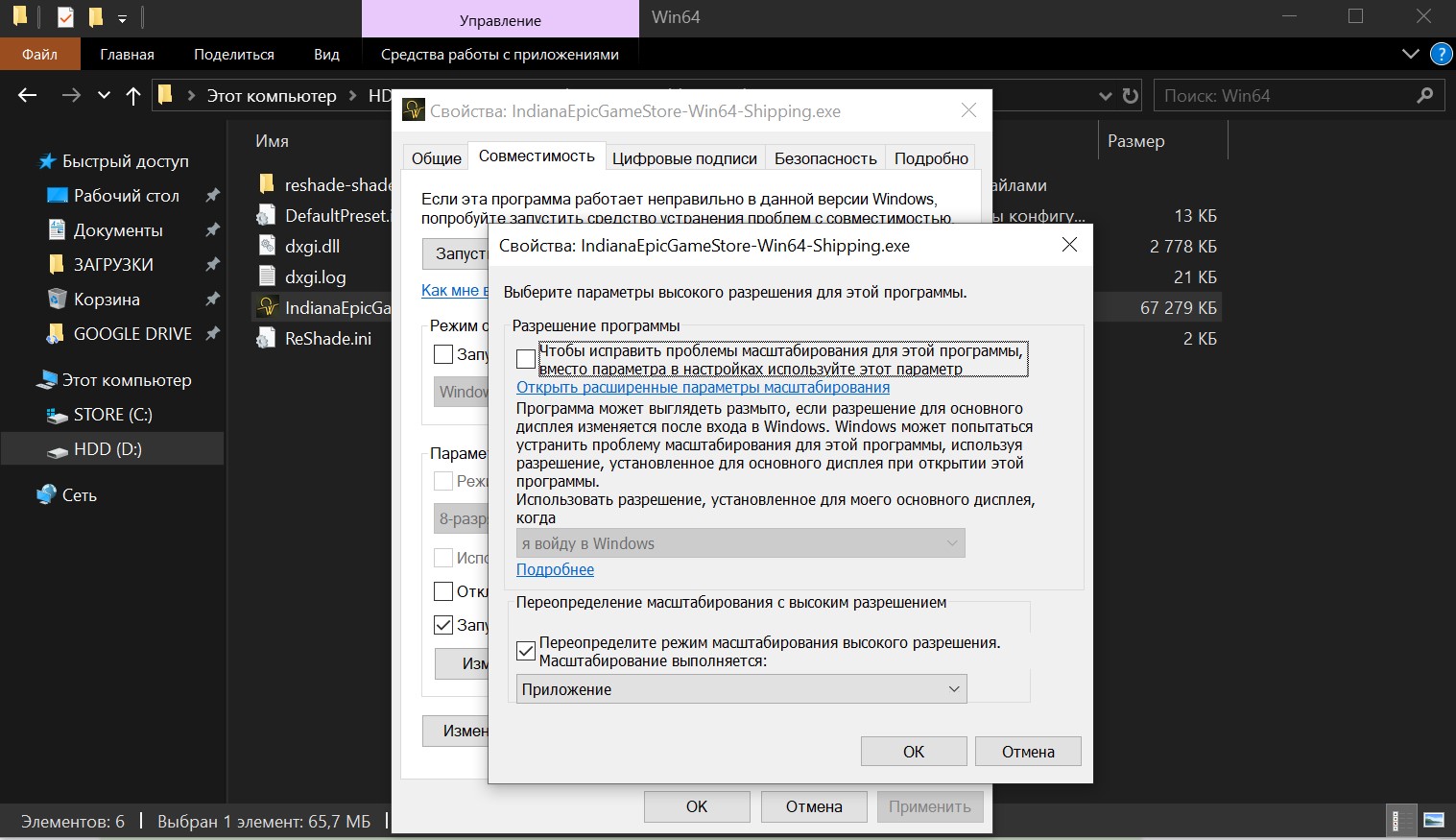Image resolution: width=1456 pixels, height=840 pixels.
Task: Open Документы in quick access
Action: (118, 230)
